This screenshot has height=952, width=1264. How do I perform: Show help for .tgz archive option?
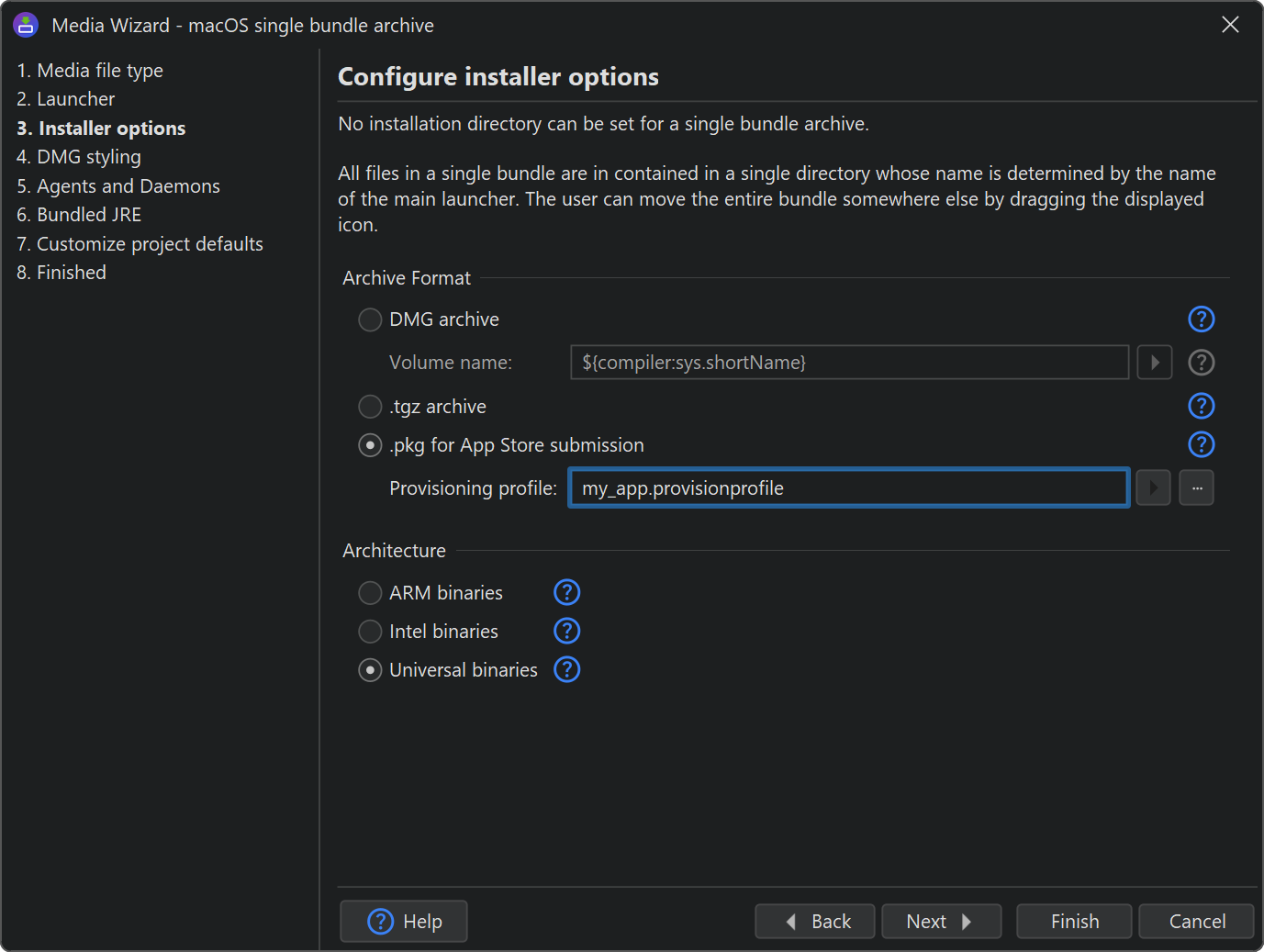coord(1201,406)
